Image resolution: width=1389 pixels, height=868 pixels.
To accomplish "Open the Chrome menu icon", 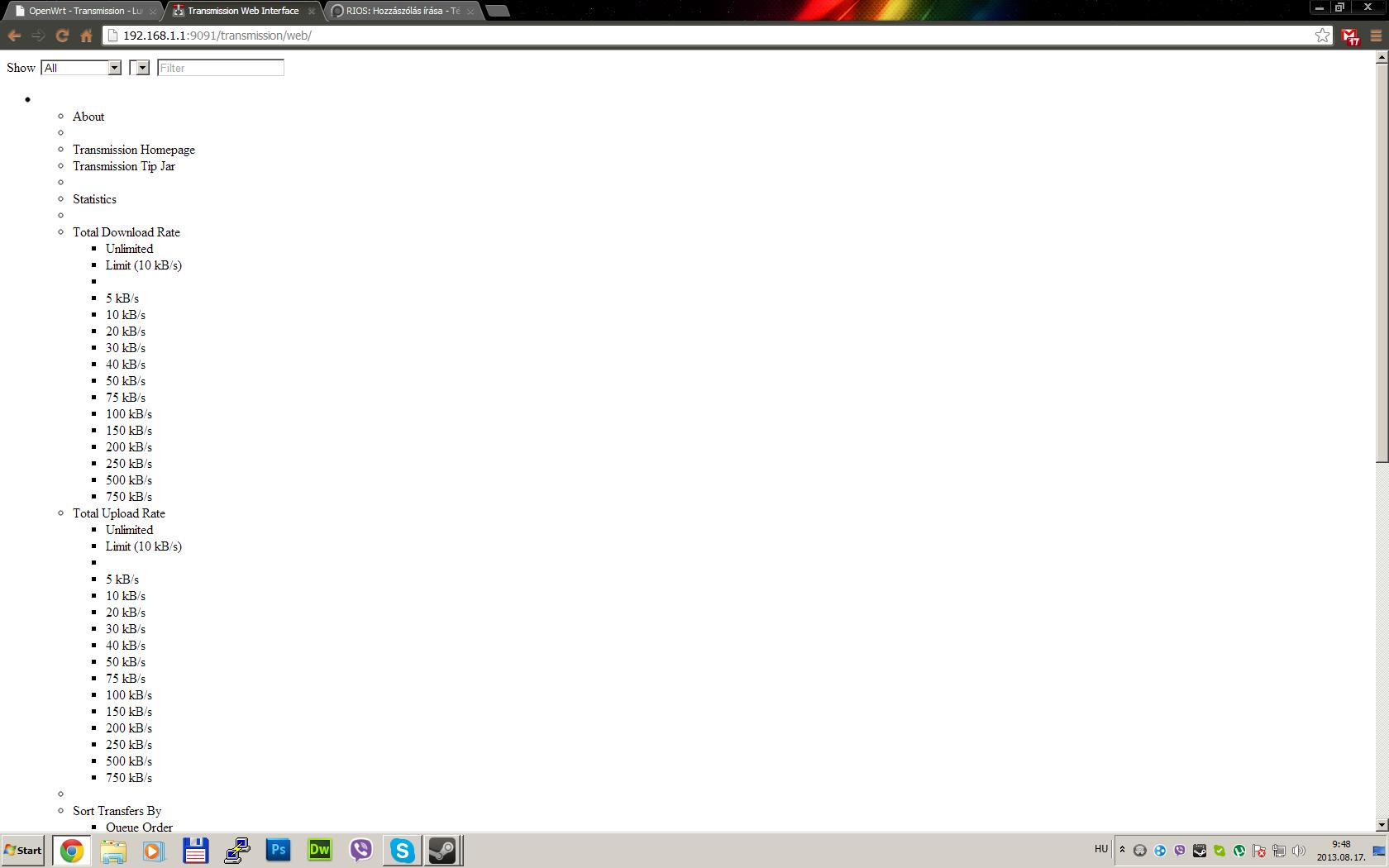I will 1376,36.
